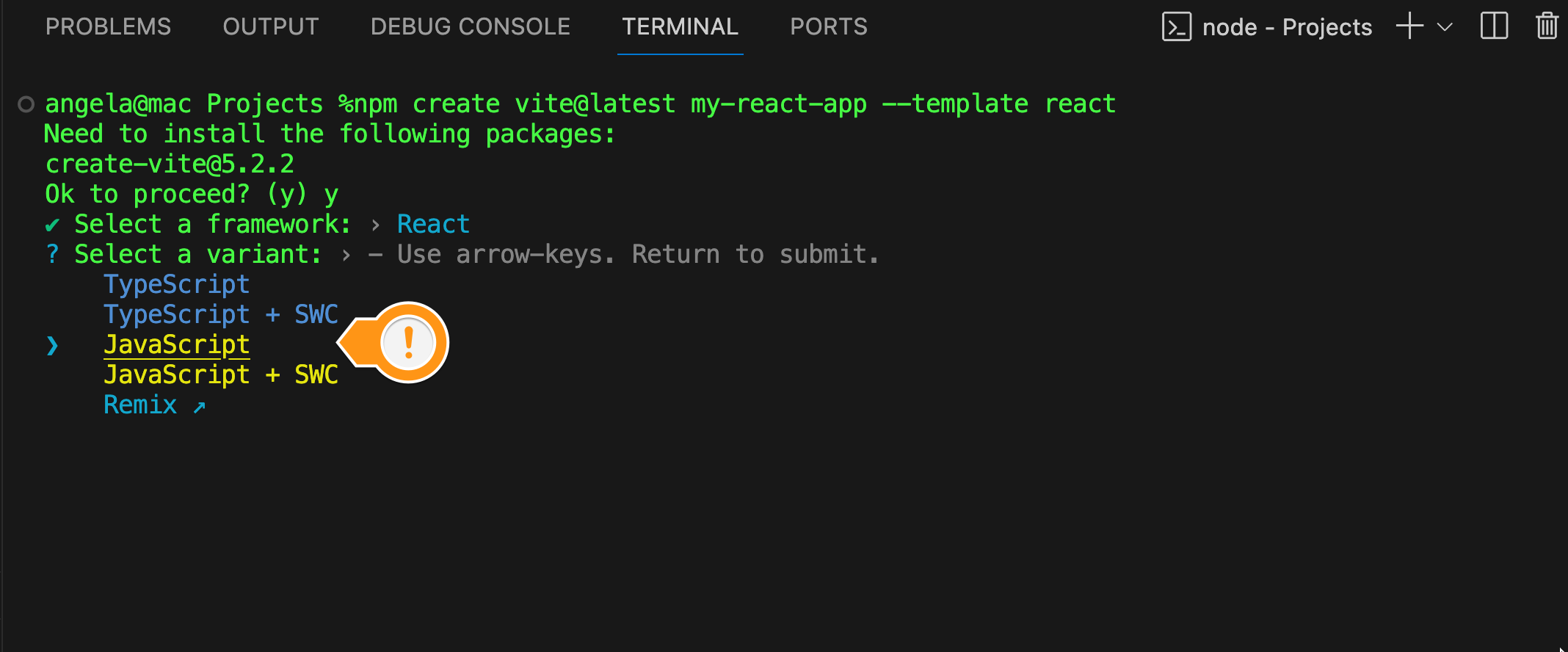
Task: Kill terminal with the trash icon
Action: tap(1547, 27)
